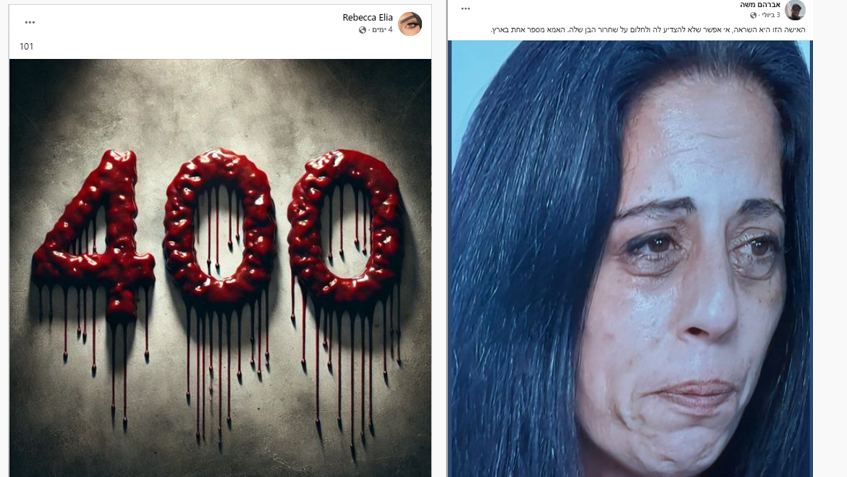847x477 pixels.
Task: Click the 101 post caption text
Action: tap(26, 46)
